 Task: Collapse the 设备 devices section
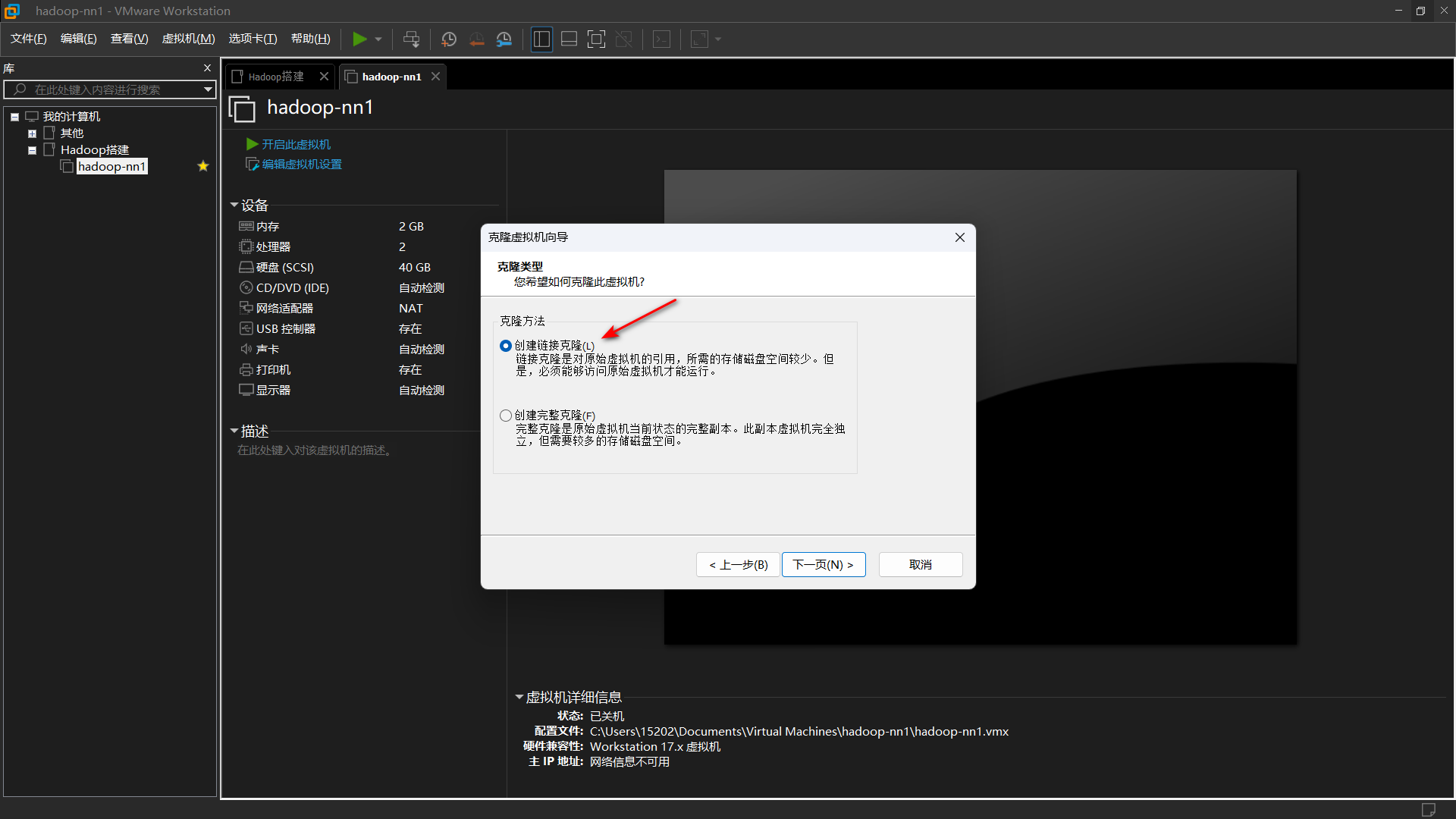tap(234, 206)
